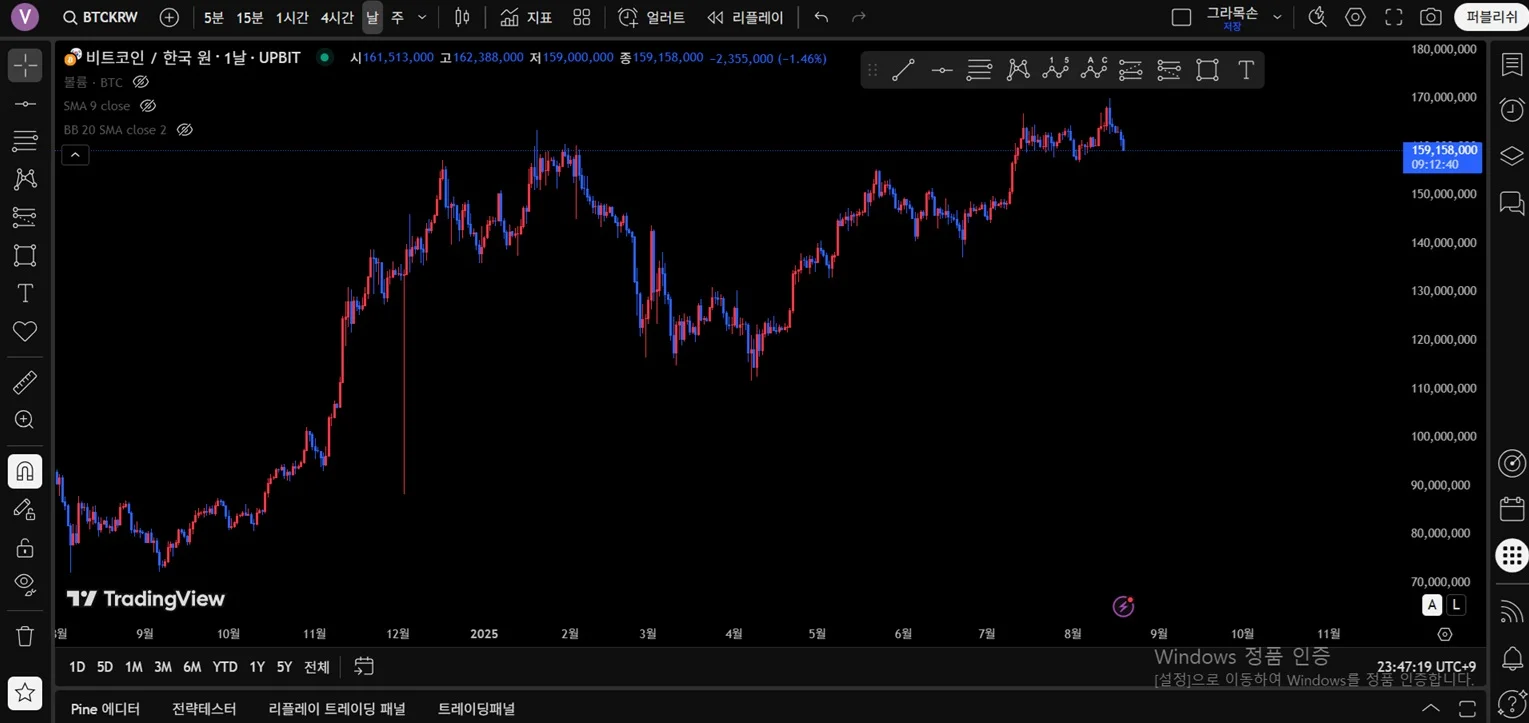Screen dimensions: 1529x723
Task: Expand the time interval dropdown chevron
Action: 422,17
